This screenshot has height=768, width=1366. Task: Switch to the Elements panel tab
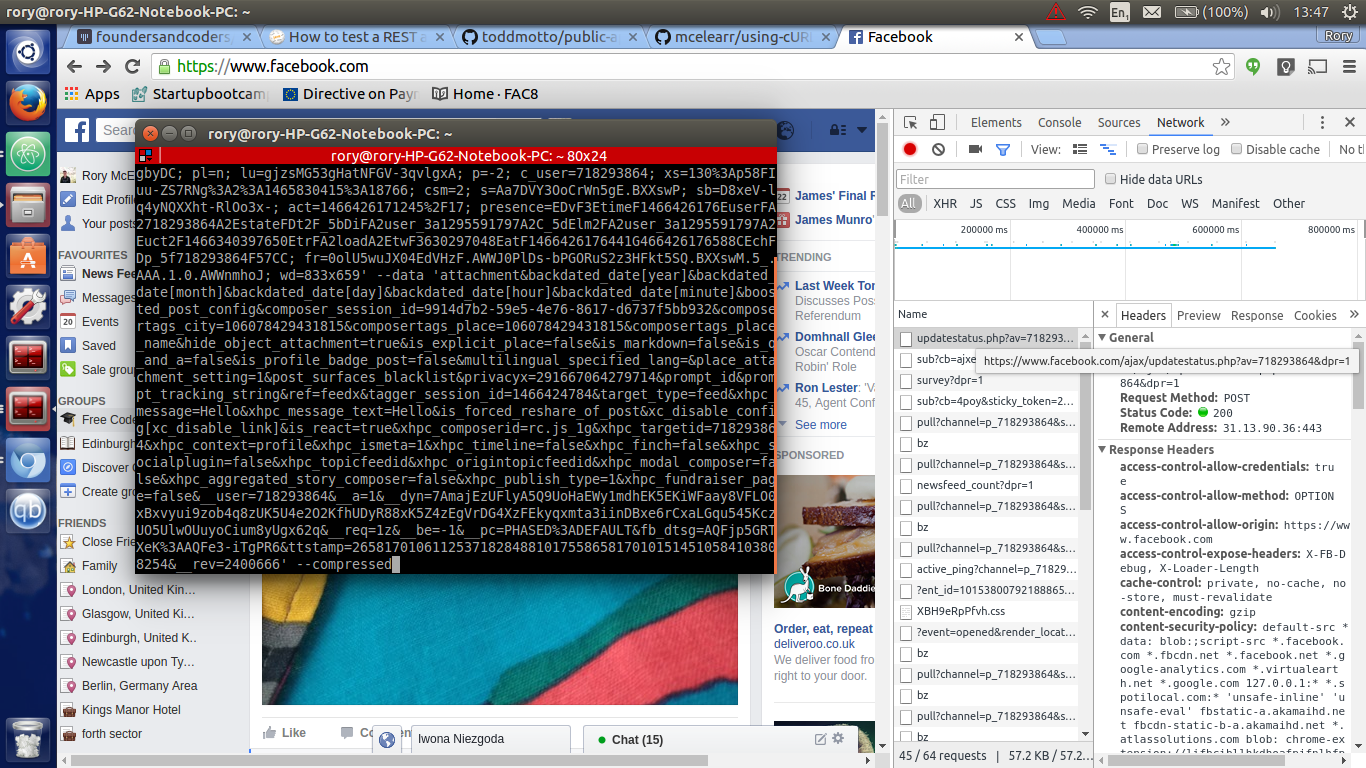[x=996, y=122]
